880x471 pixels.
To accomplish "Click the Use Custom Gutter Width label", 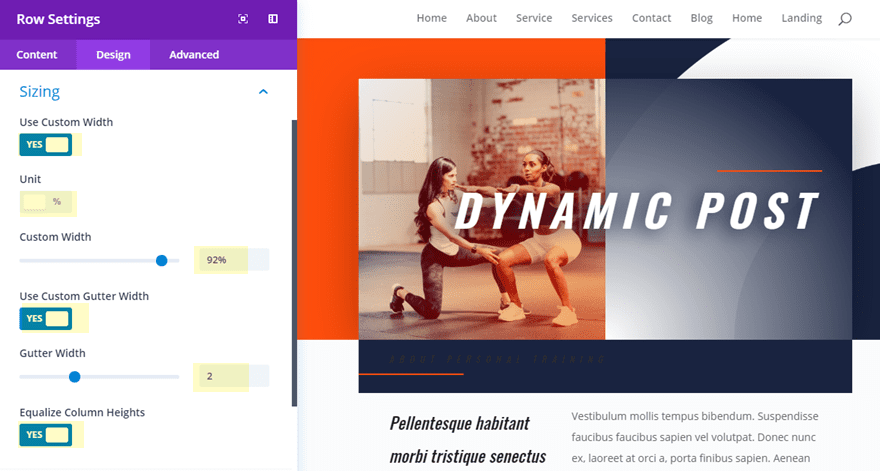I will (x=84, y=296).
